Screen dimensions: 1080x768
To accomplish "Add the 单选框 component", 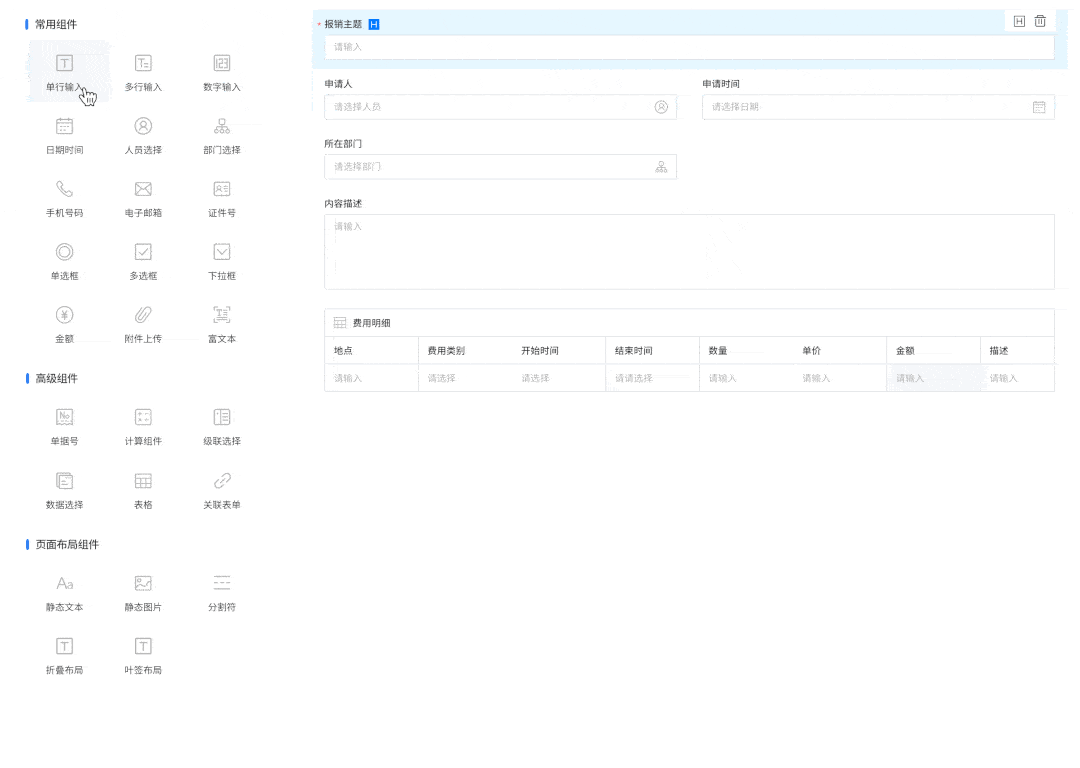I will tap(65, 261).
